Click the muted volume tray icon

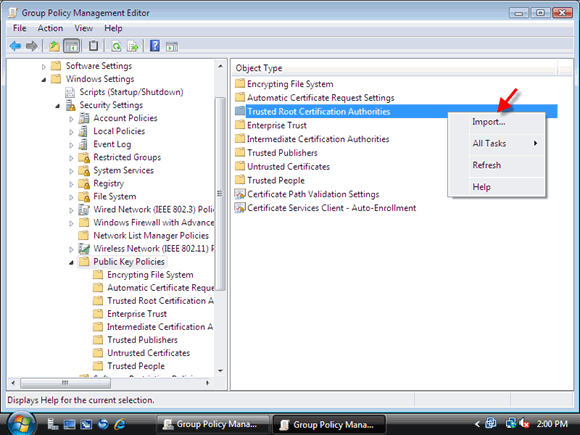pos(525,423)
